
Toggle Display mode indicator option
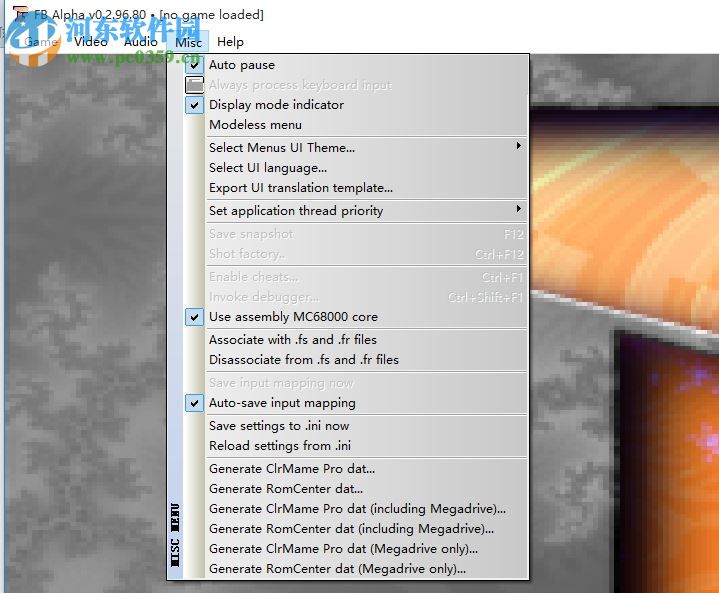pyautogui.click(x=355, y=105)
